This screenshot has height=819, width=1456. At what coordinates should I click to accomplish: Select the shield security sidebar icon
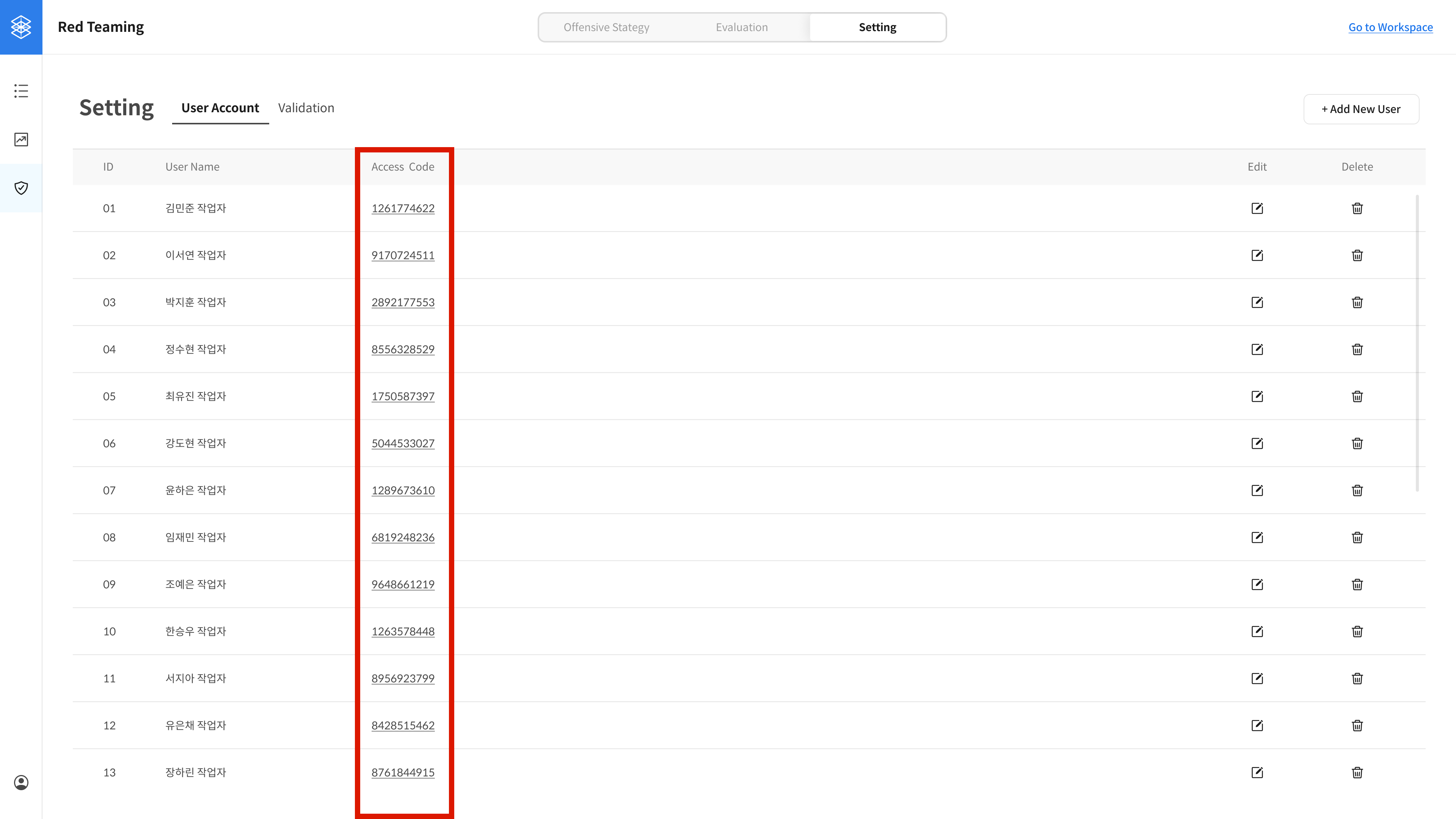point(21,188)
